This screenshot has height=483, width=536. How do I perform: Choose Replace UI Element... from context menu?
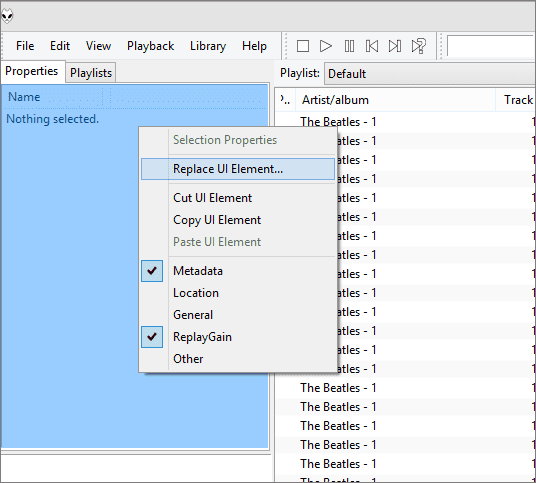tap(238, 169)
